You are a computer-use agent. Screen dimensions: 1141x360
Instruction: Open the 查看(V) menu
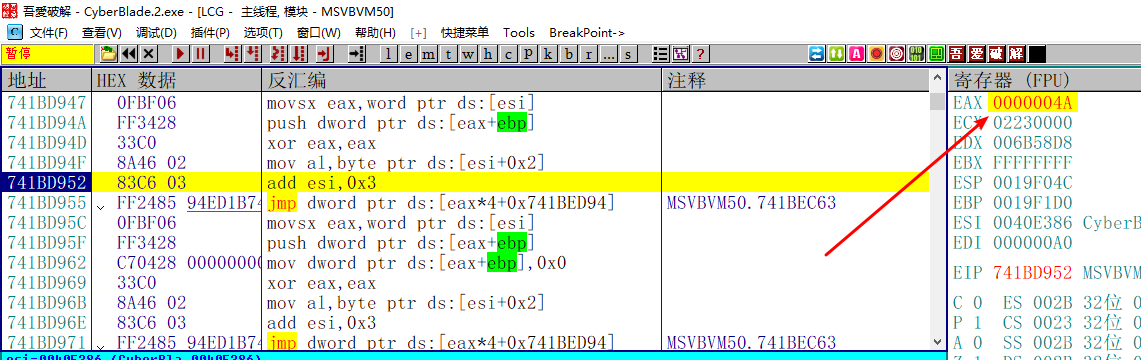[x=102, y=33]
